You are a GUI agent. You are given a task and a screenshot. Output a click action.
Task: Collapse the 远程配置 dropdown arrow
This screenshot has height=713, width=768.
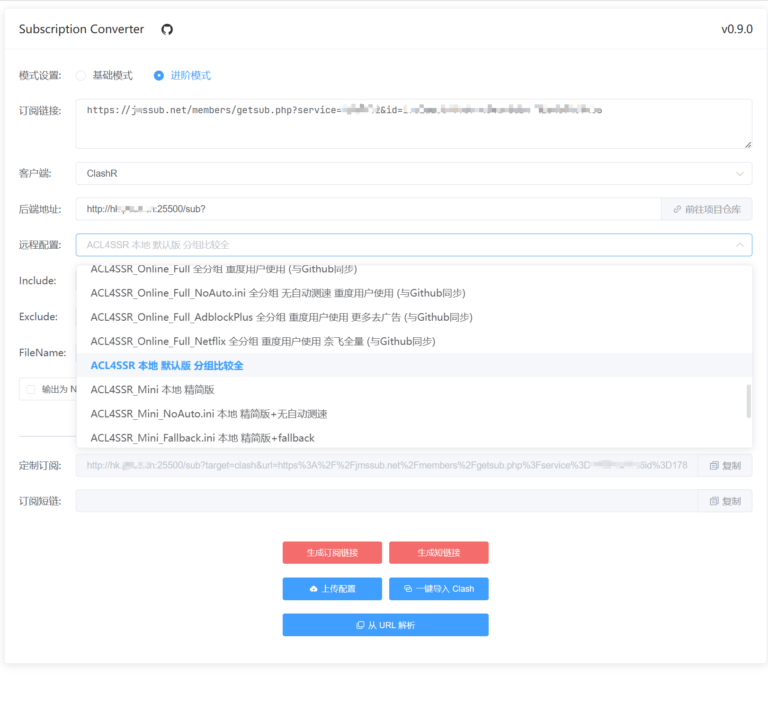pos(739,245)
